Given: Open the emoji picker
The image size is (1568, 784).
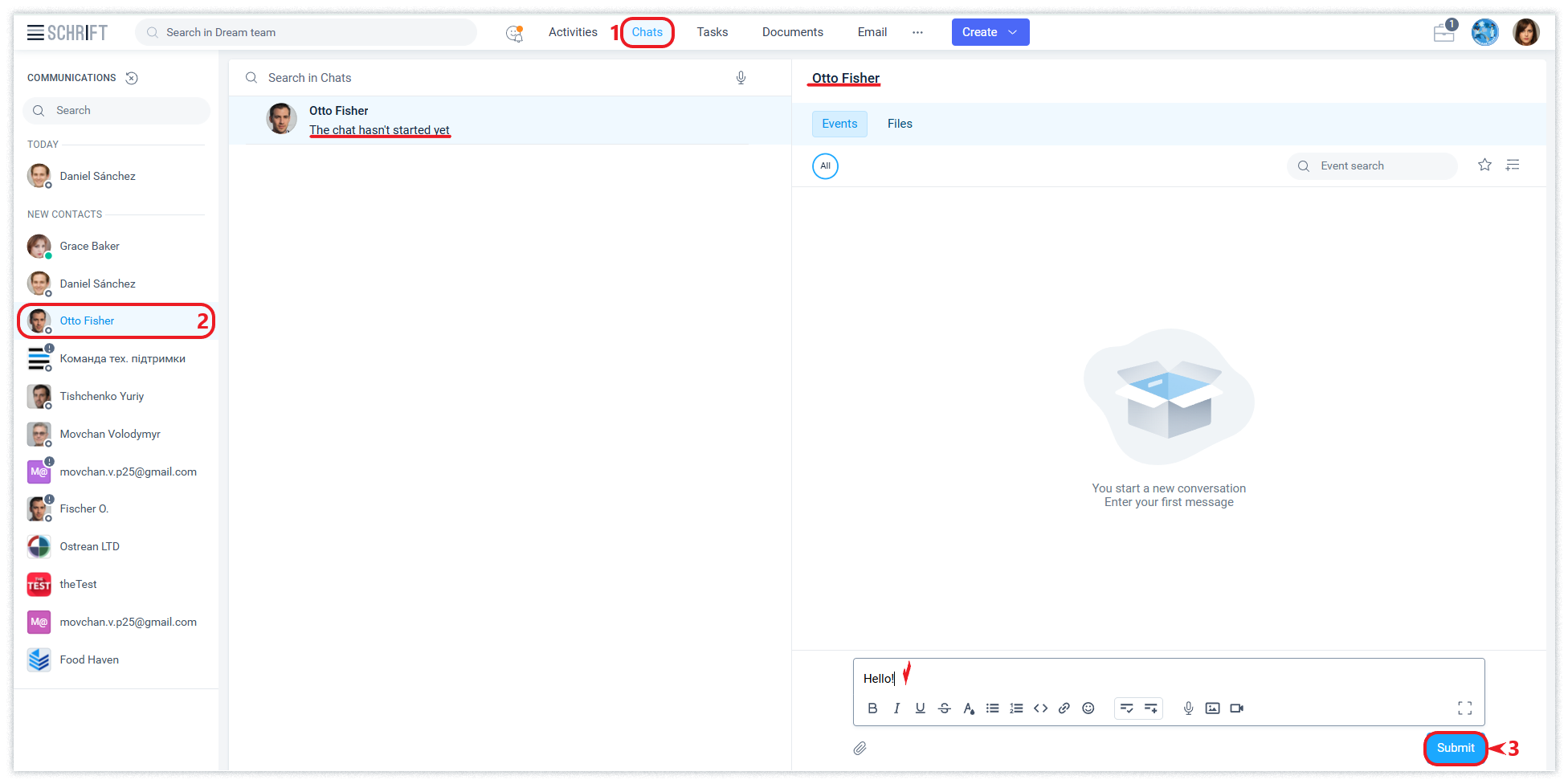Looking at the screenshot, I should (1088, 708).
